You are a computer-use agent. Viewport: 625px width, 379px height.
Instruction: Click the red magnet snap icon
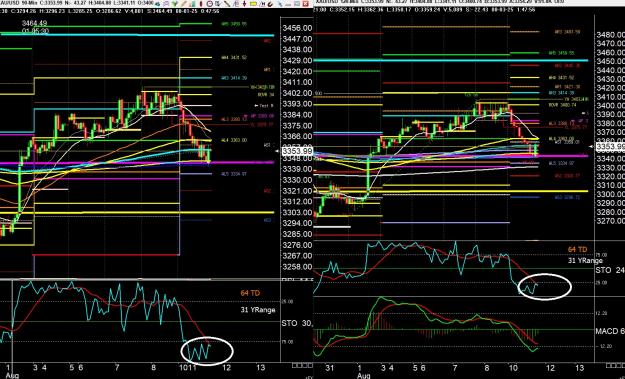point(270,4)
